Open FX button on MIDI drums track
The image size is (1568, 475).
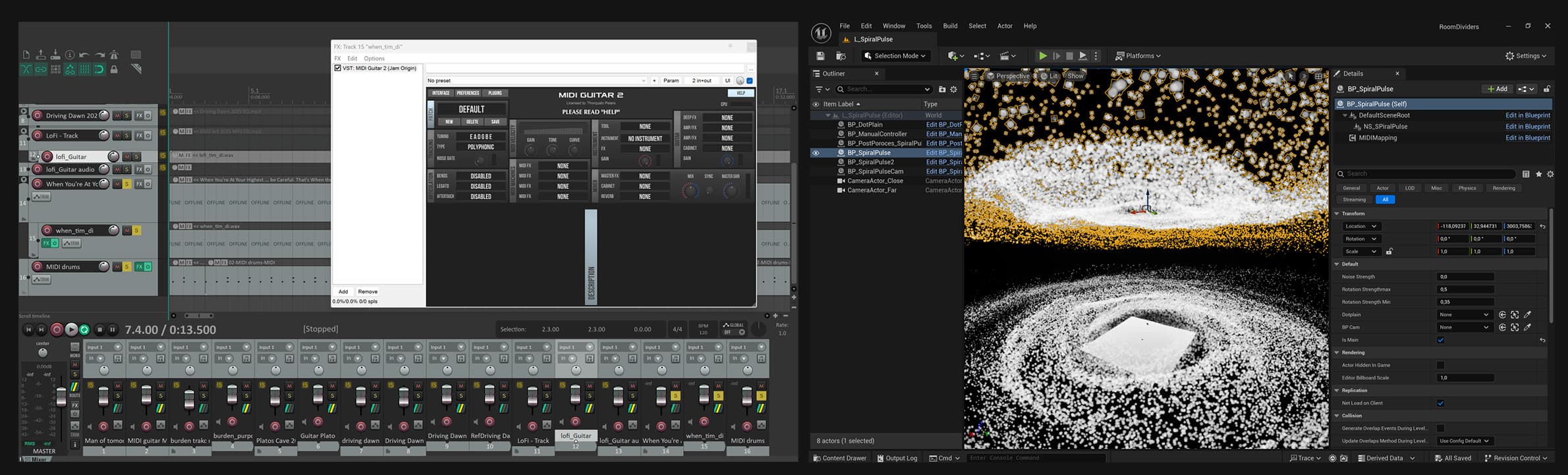point(139,267)
